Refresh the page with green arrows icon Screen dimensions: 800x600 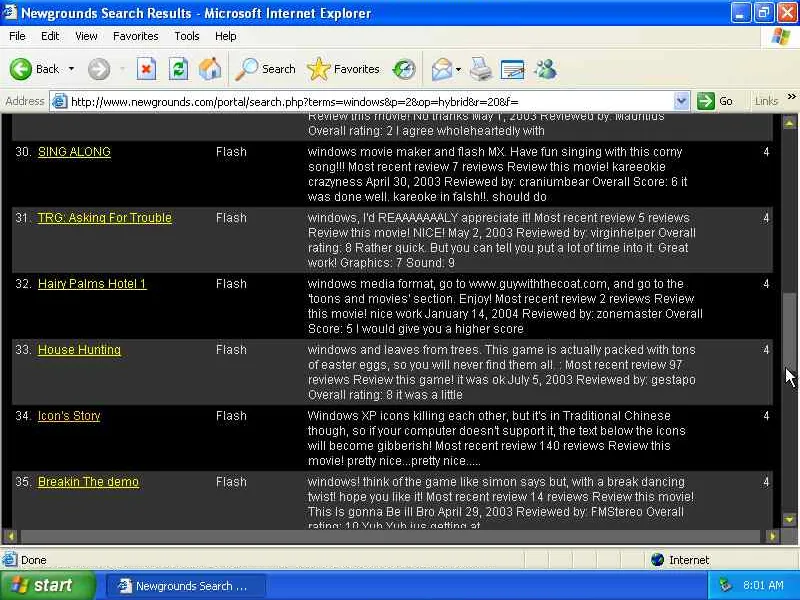[x=179, y=69]
